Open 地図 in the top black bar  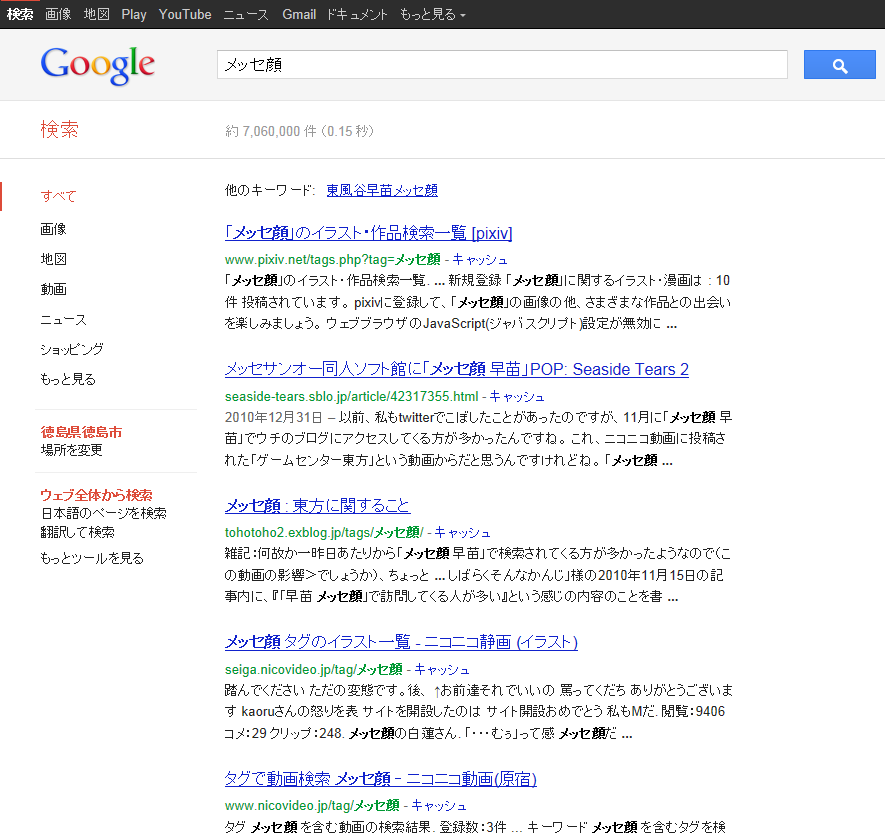point(97,14)
